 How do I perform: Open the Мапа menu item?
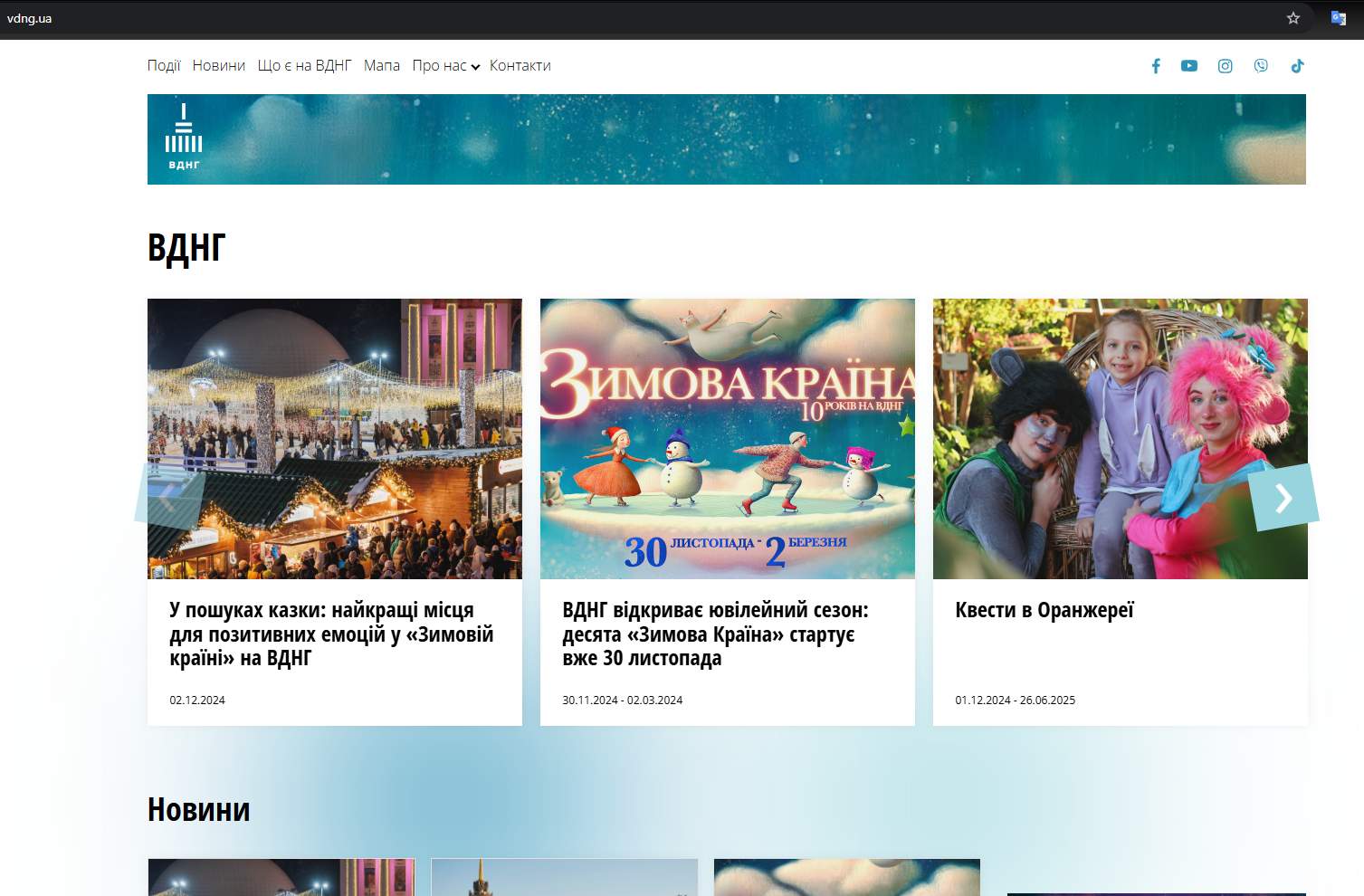tap(382, 65)
